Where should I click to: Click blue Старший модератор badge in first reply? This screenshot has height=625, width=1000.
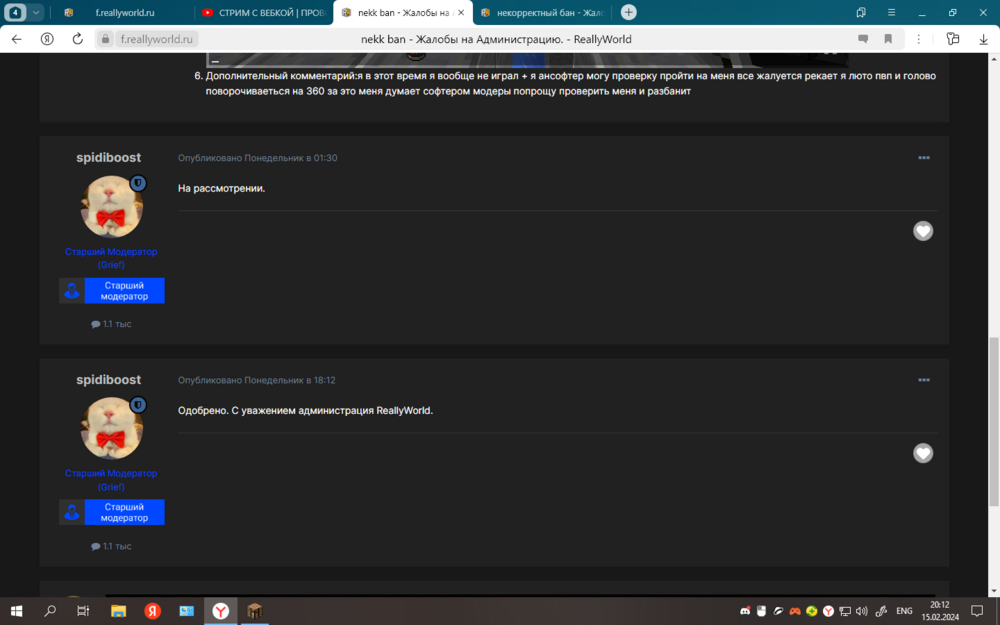(112, 290)
